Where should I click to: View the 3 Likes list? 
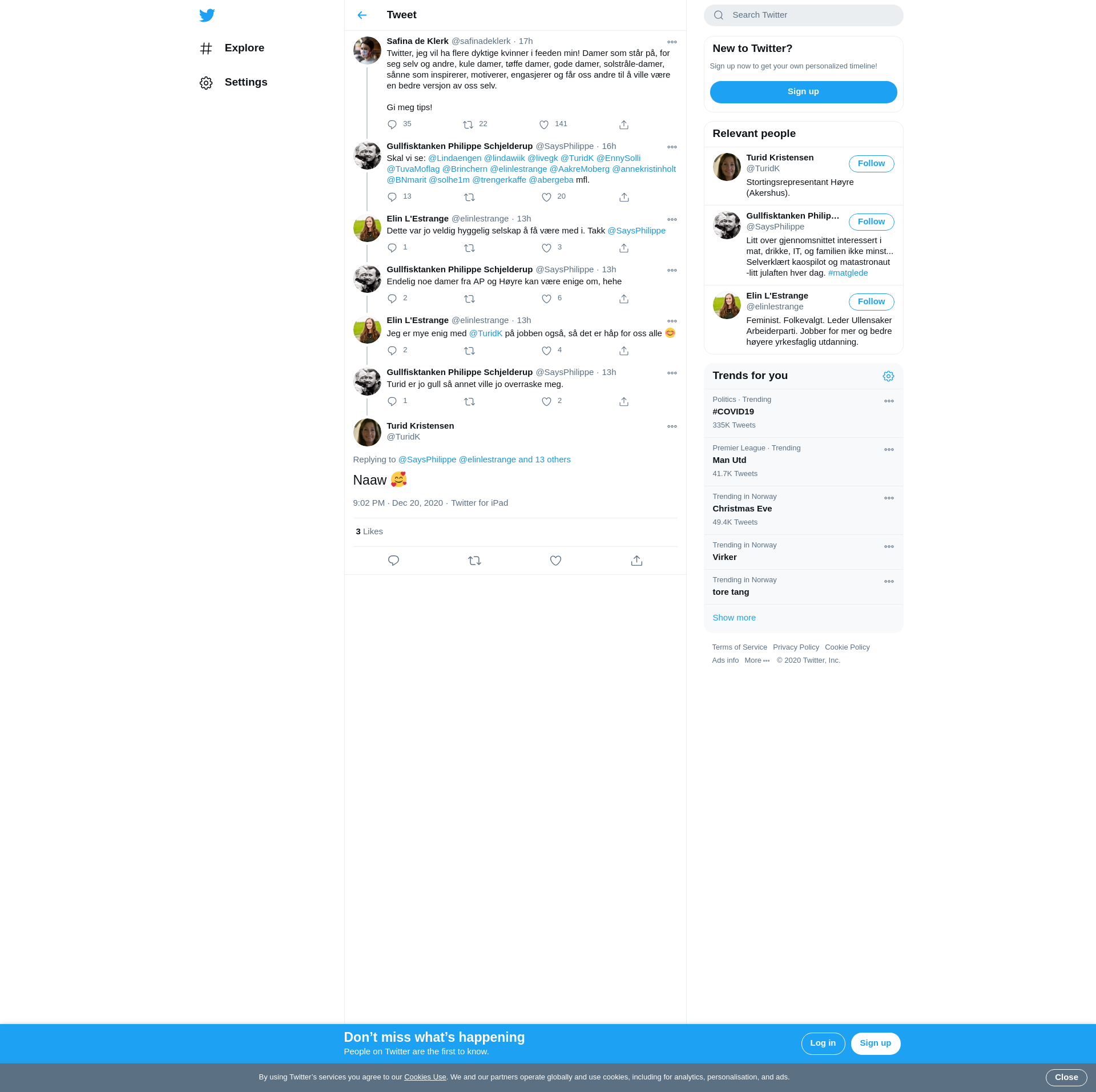(369, 531)
